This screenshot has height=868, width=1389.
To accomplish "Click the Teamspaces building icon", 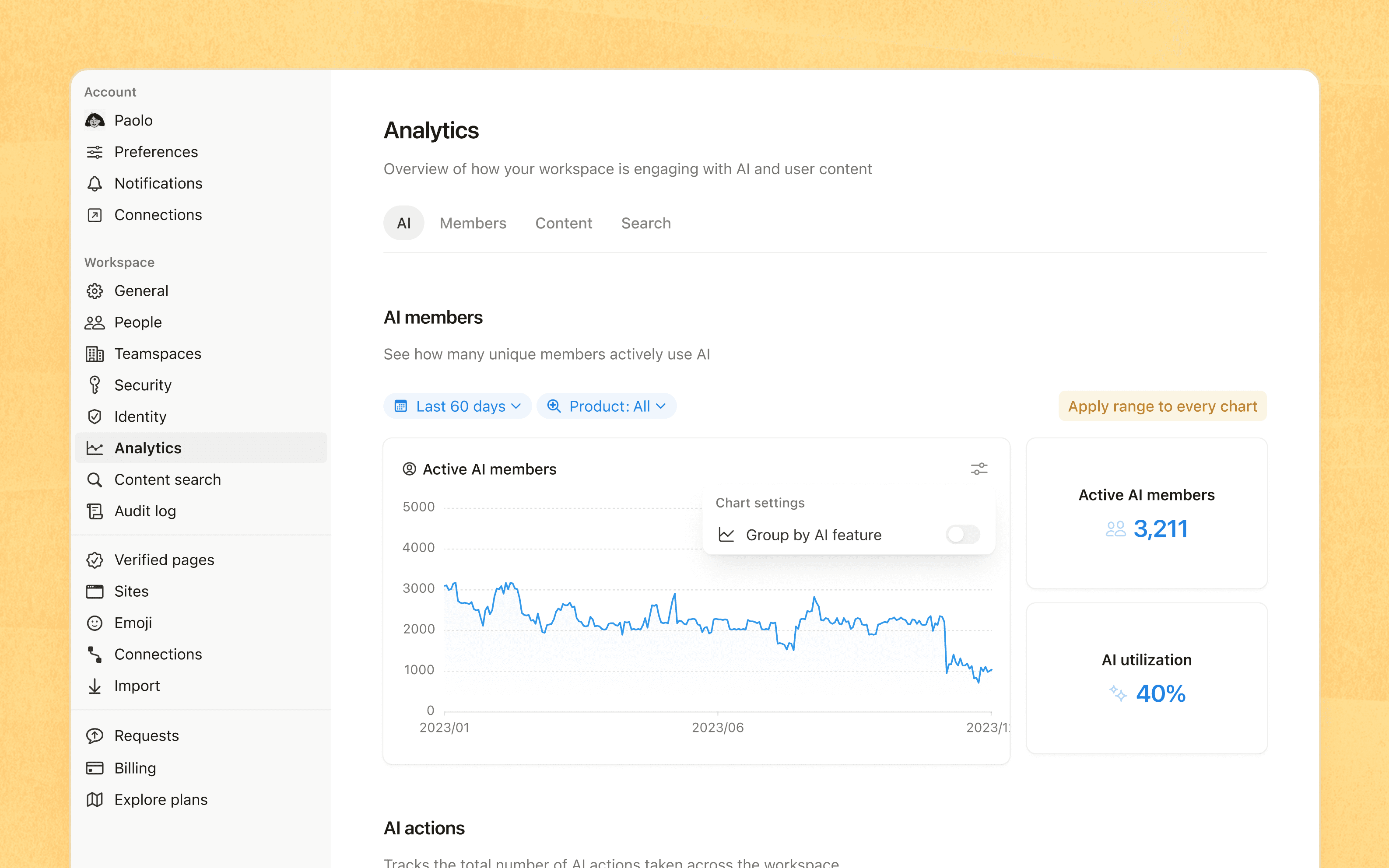I will point(95,353).
